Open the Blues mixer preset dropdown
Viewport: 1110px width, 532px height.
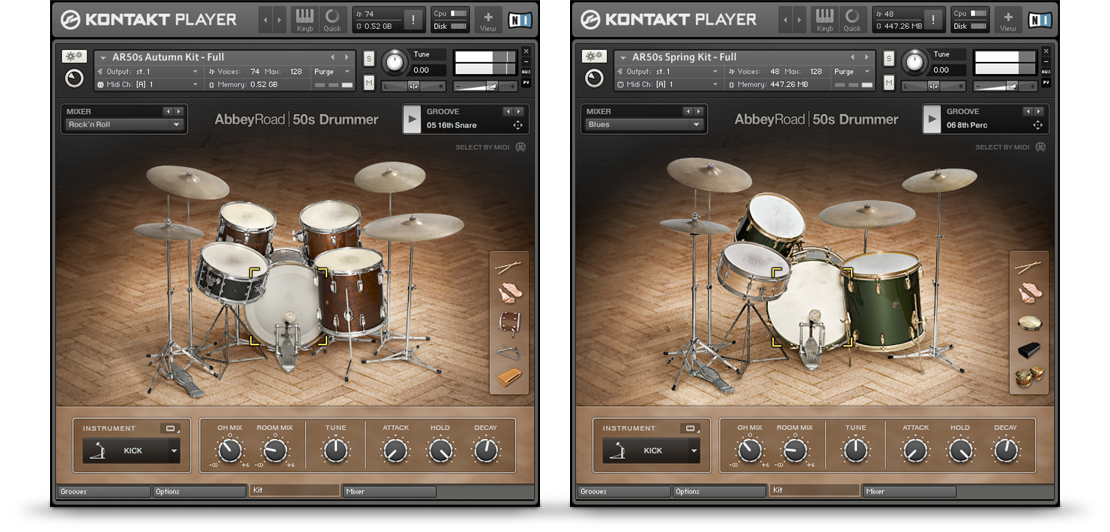pos(645,125)
